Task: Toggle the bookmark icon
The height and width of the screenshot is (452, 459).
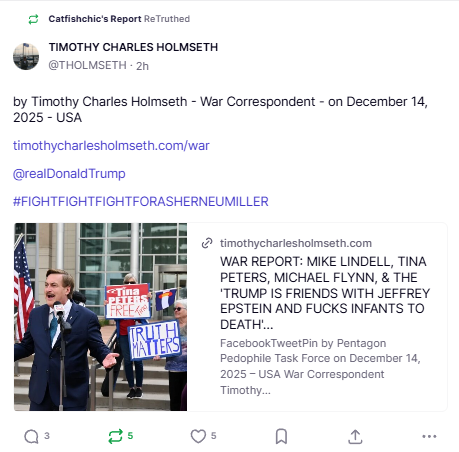Action: (x=281, y=436)
